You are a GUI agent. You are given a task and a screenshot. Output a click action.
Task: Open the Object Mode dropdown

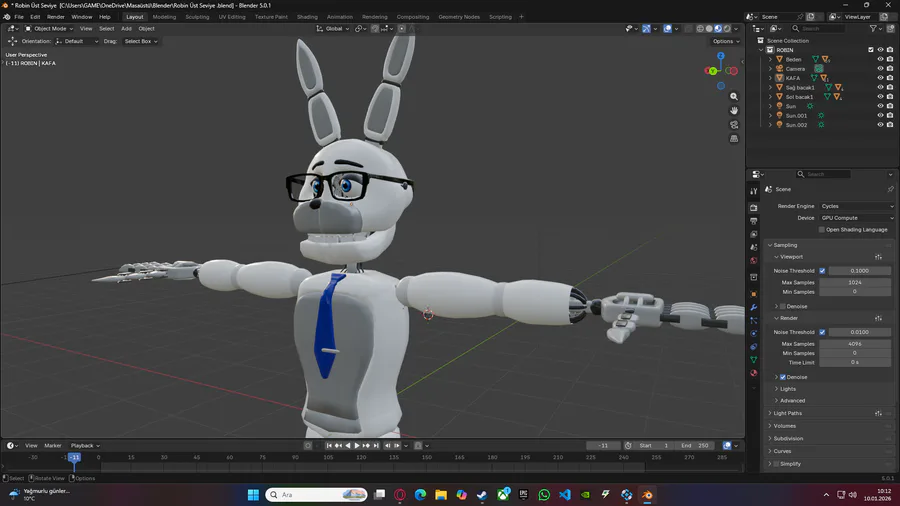[x=49, y=29]
